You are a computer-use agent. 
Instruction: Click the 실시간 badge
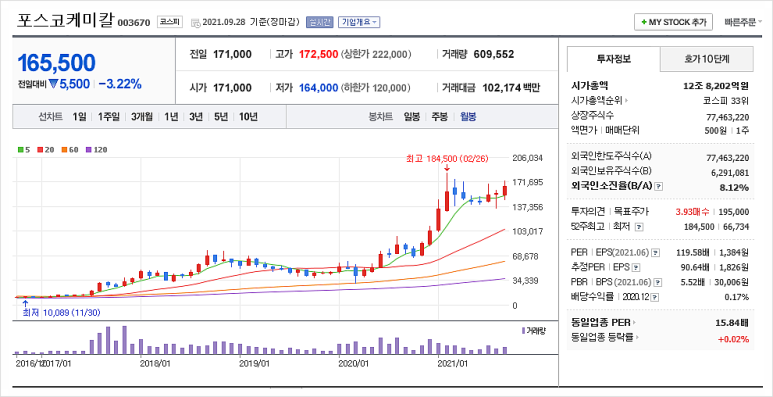coord(320,22)
